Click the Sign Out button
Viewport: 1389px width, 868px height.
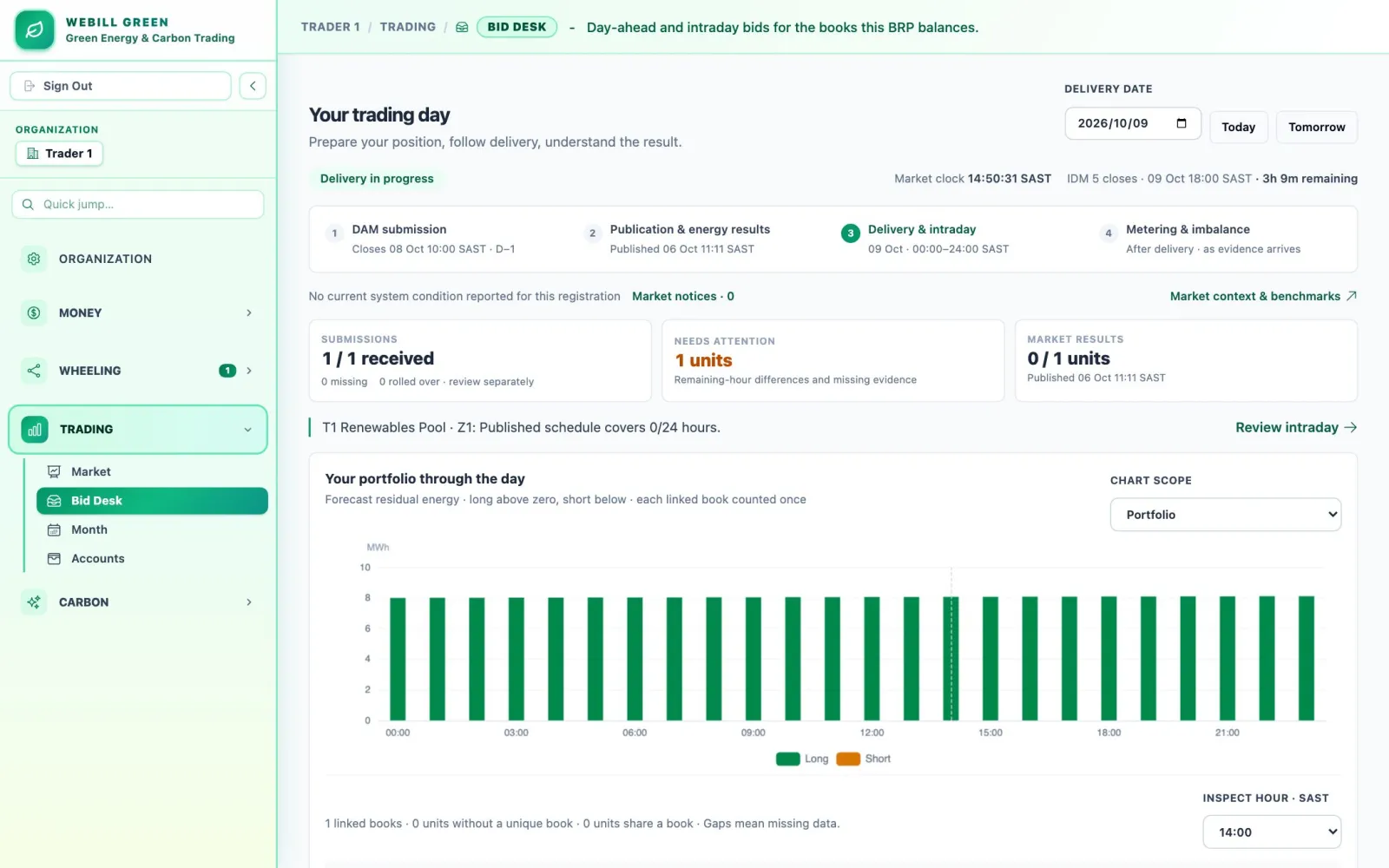click(x=121, y=86)
